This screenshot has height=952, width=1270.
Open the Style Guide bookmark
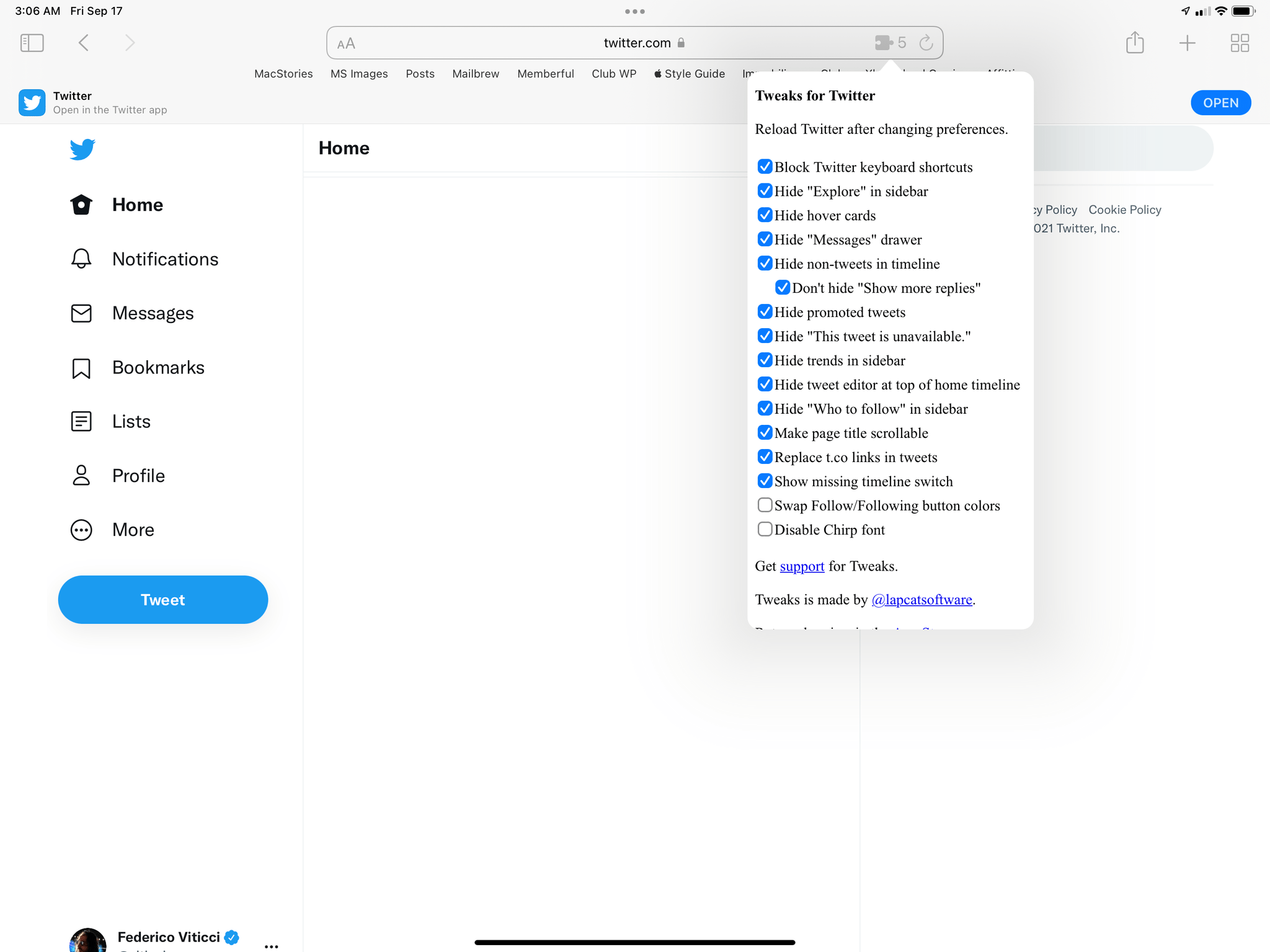click(690, 74)
